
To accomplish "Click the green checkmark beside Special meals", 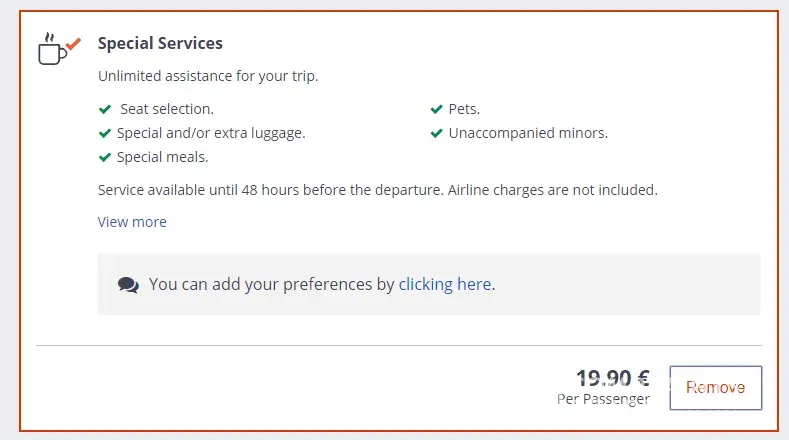I will [x=104, y=157].
